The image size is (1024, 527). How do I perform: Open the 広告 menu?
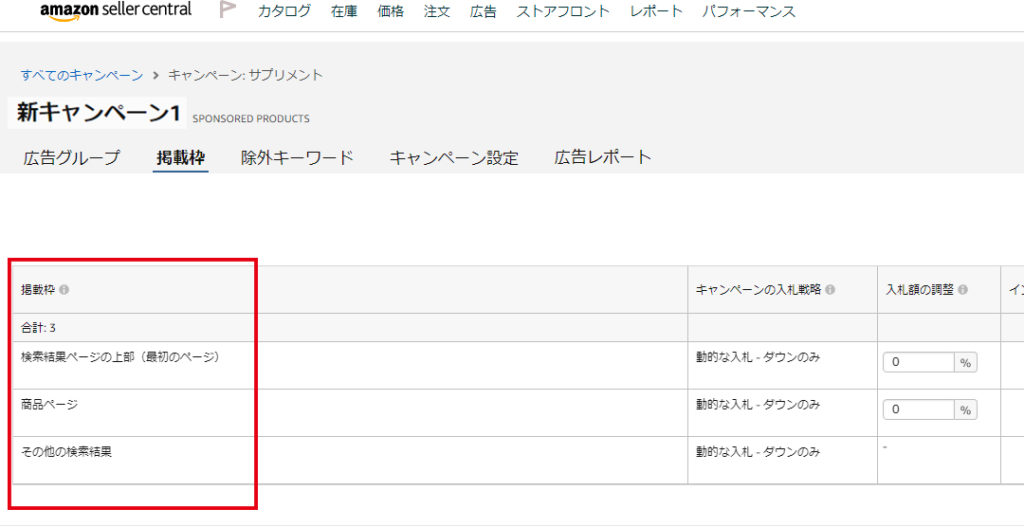[x=483, y=11]
